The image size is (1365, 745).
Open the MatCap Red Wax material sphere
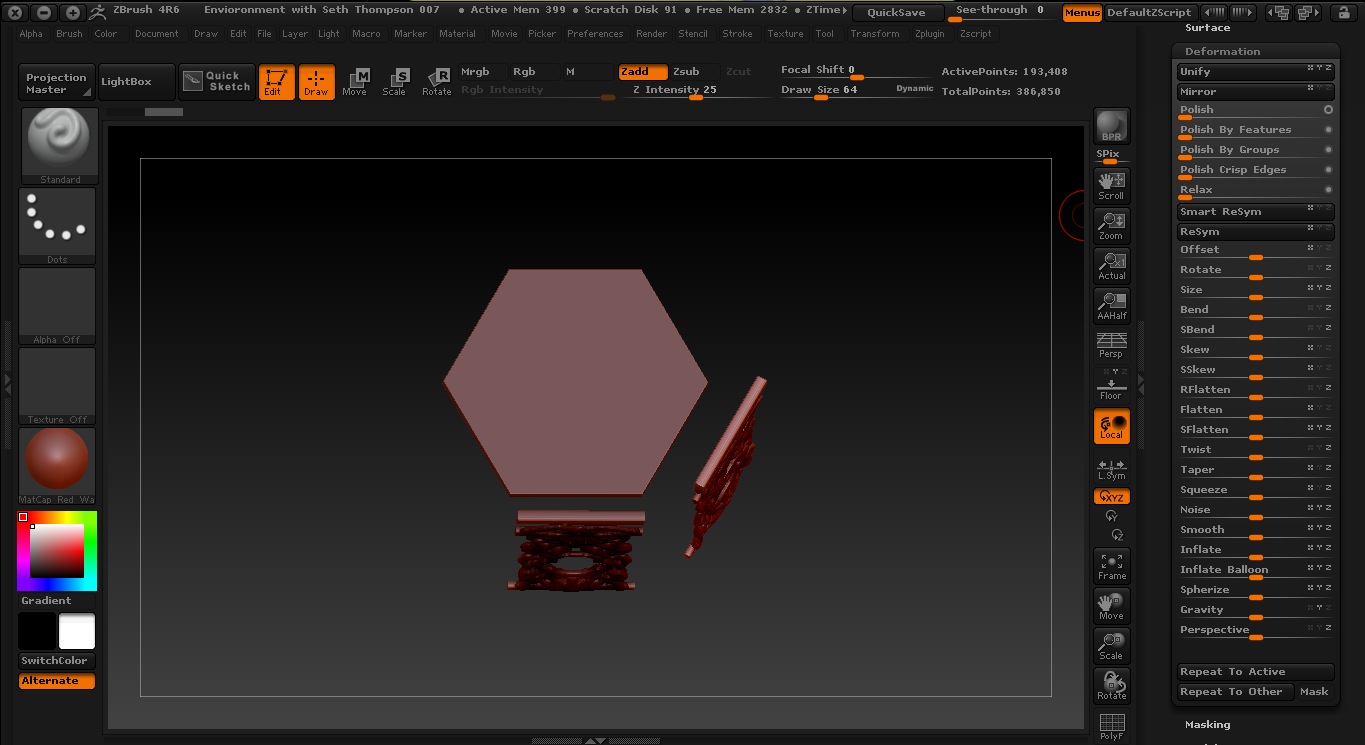58,466
